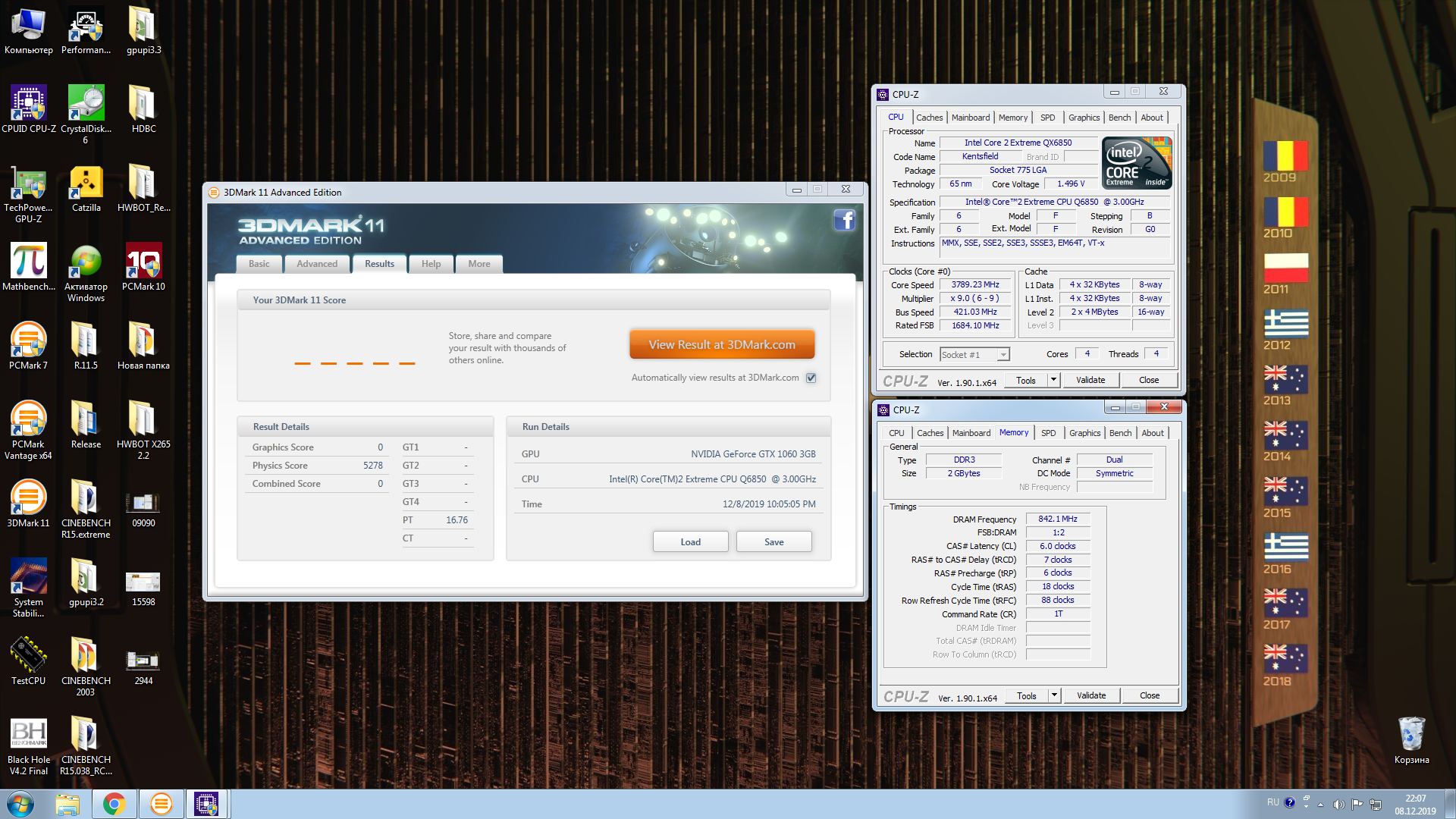Click the 2018 flag gadget entry
Viewport: 1456px width, 819px height.
tap(1285, 665)
